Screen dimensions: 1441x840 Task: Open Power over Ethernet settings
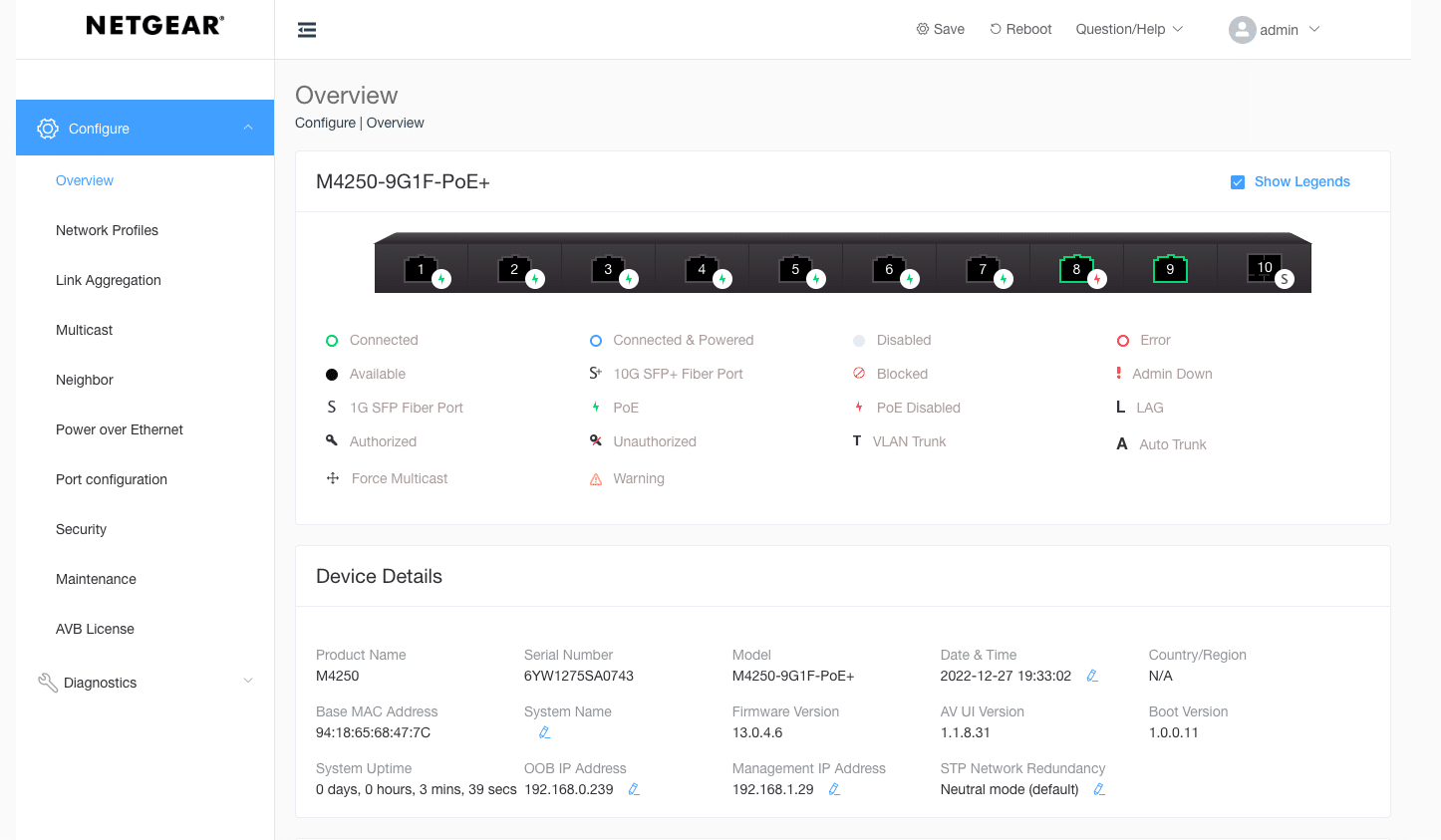pos(120,429)
